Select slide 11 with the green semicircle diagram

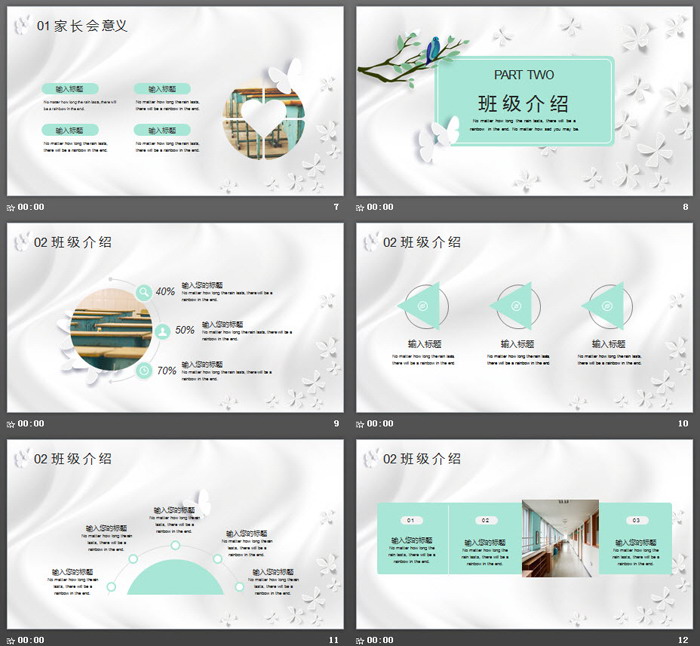(175, 533)
